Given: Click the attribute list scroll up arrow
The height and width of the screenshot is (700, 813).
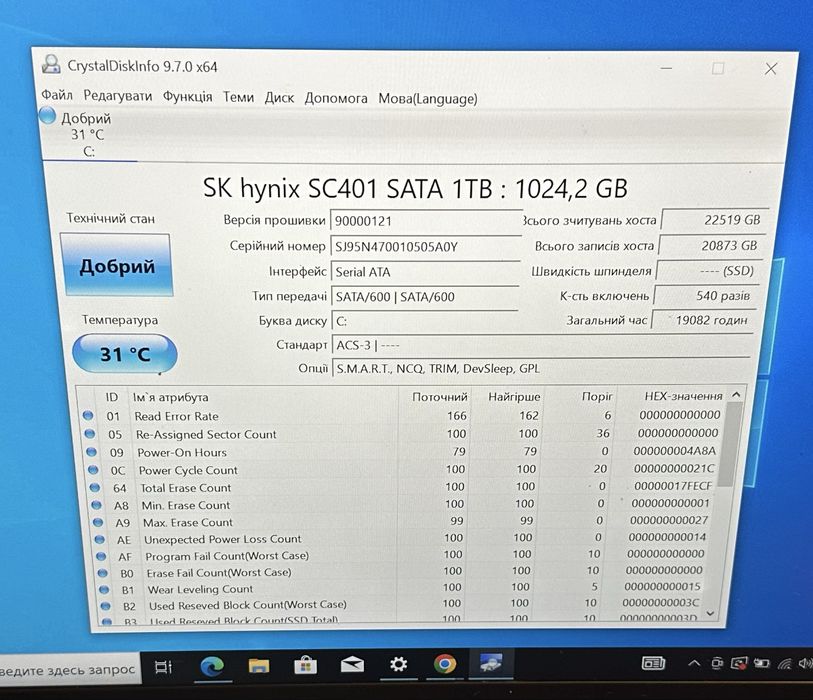Looking at the screenshot, I should click(x=735, y=395).
